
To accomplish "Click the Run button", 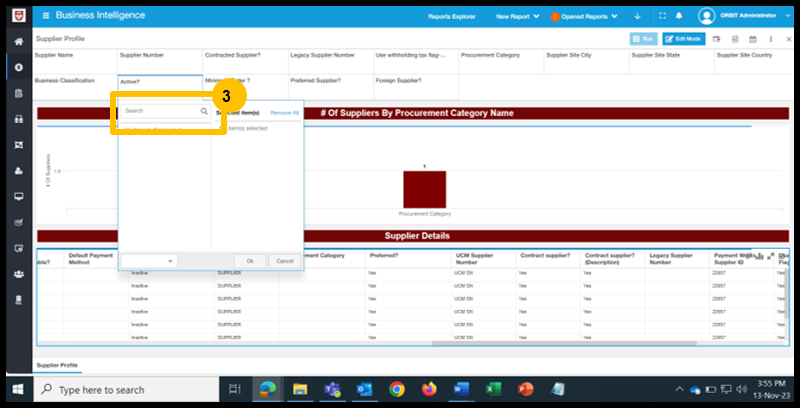I will [643, 39].
